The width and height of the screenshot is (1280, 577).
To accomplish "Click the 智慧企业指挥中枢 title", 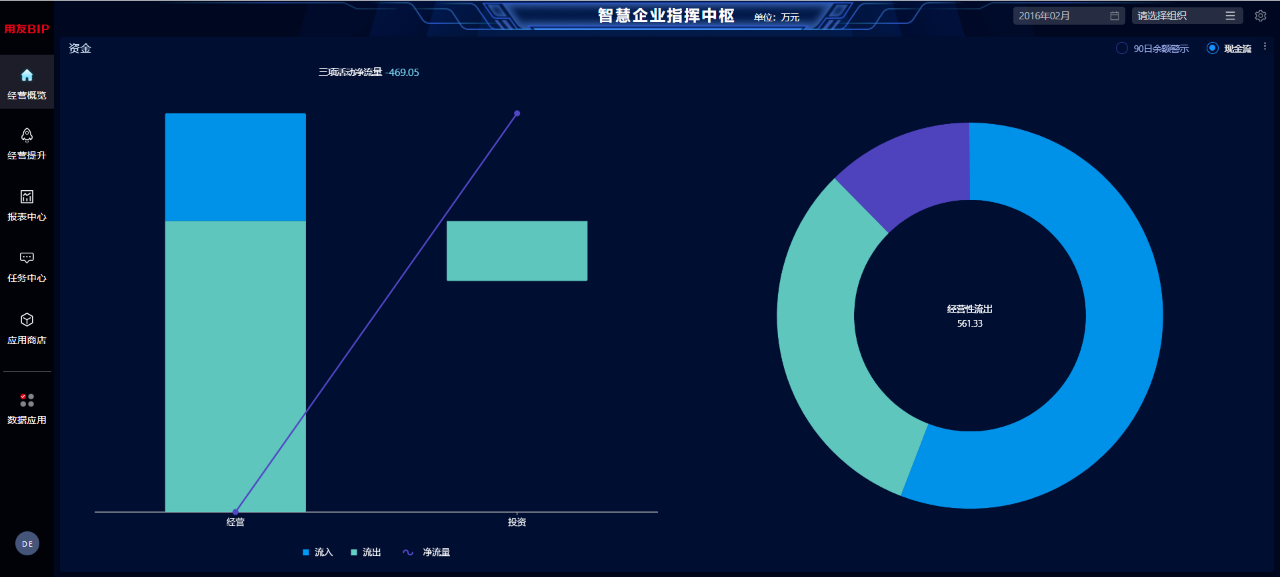I will pyautogui.click(x=666, y=15).
